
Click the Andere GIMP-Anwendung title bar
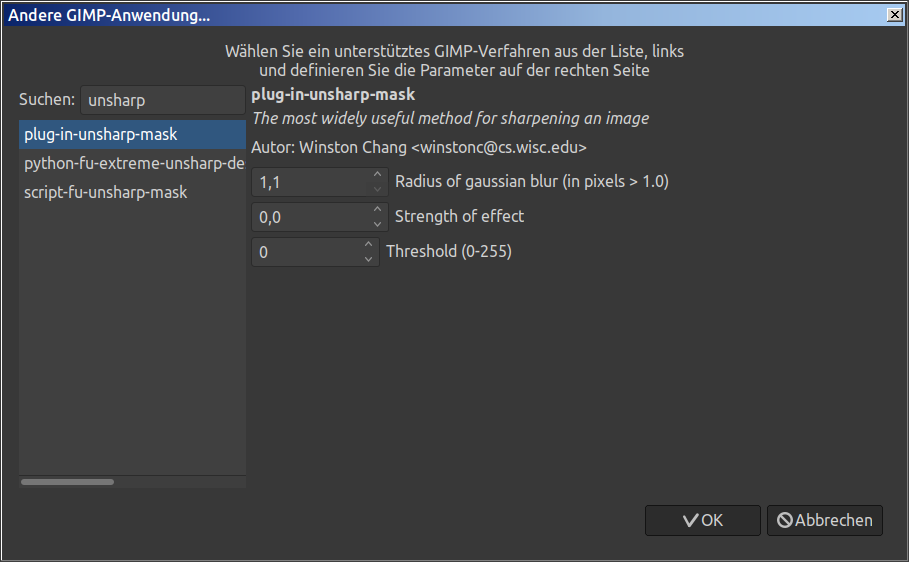click(450, 15)
